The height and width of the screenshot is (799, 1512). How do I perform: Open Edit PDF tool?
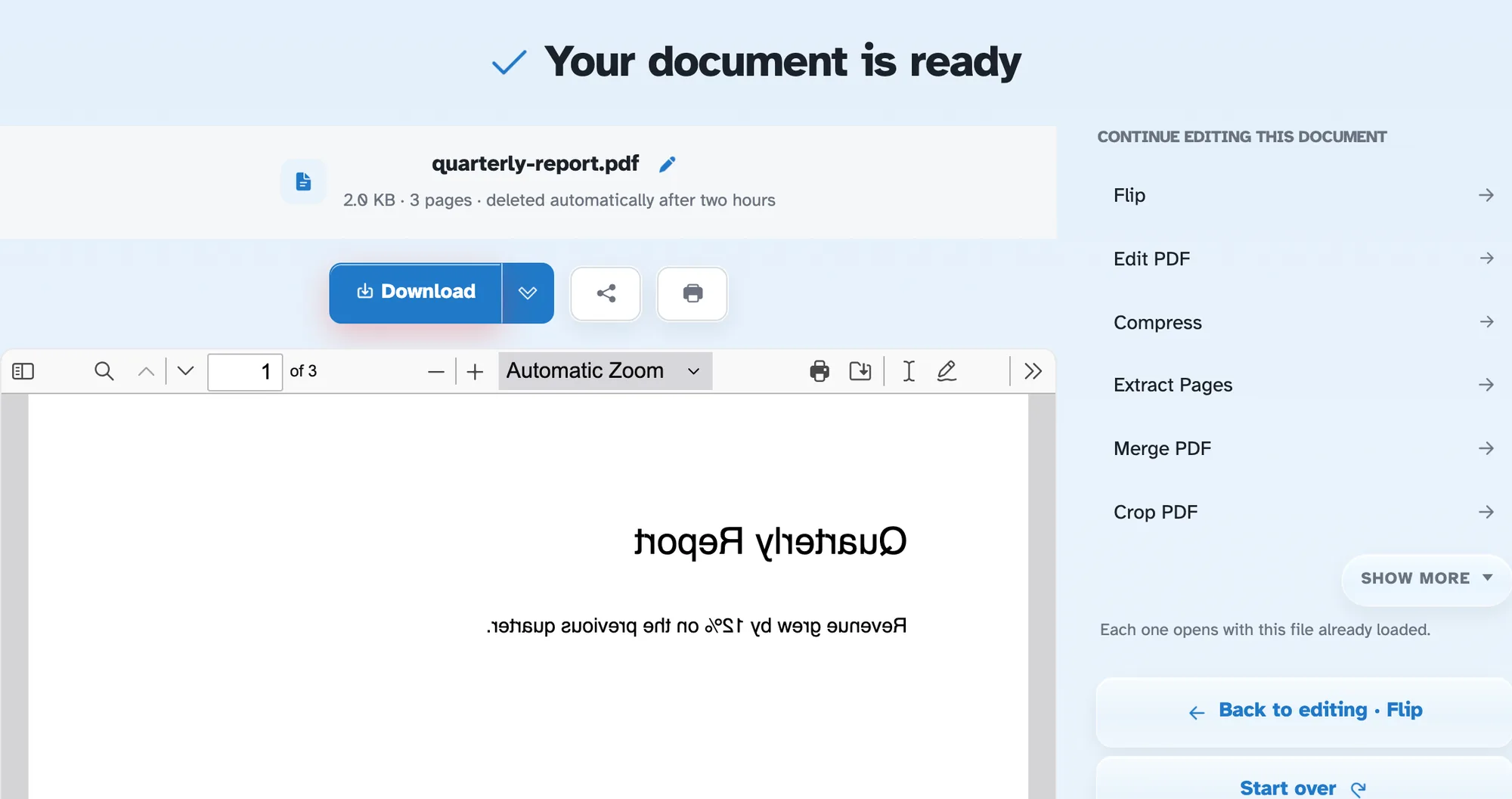[1303, 259]
